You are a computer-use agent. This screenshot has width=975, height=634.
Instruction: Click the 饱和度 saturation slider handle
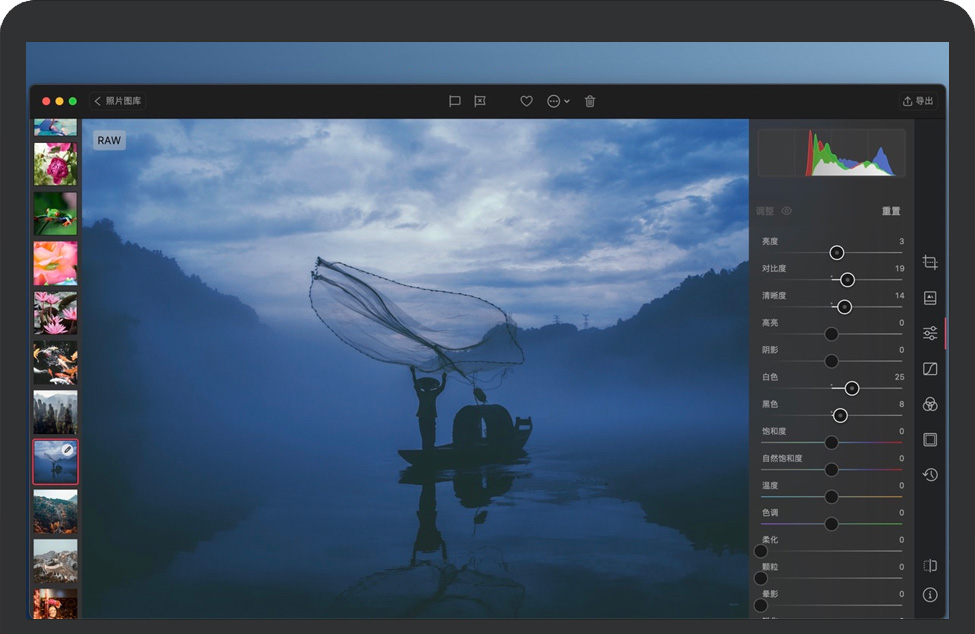[831, 443]
